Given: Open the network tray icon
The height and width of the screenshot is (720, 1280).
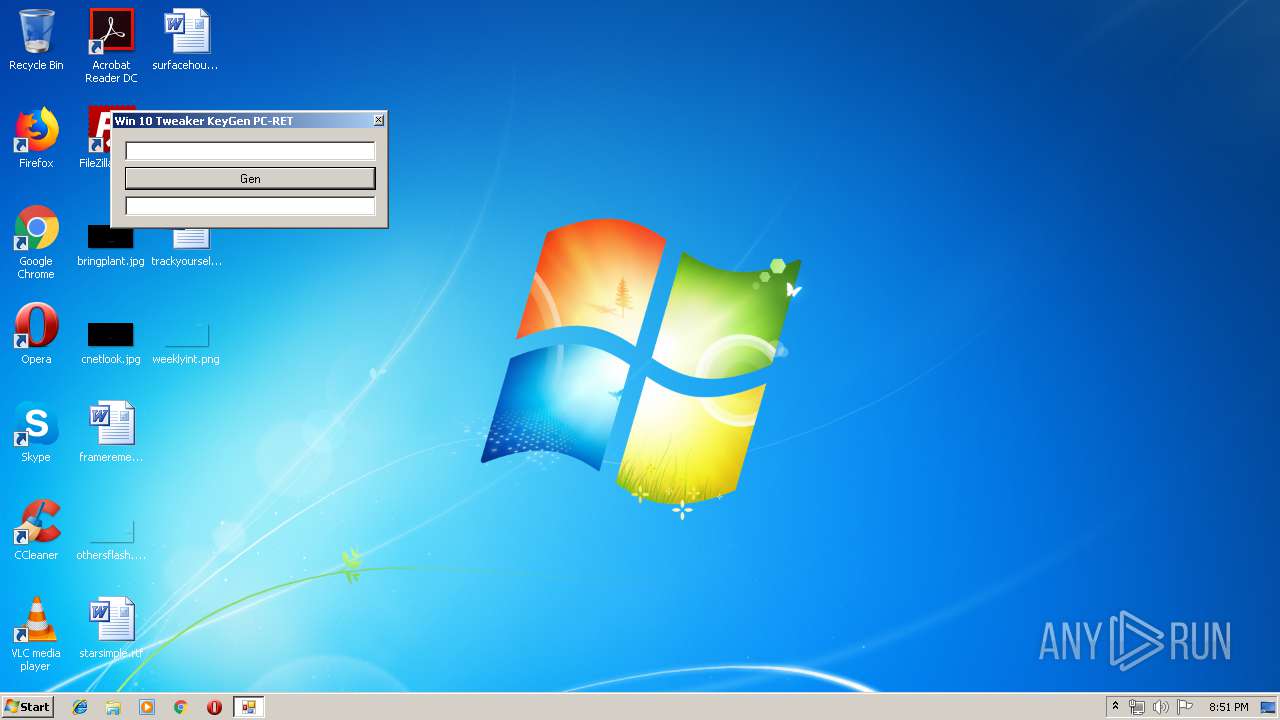Looking at the screenshot, I should 1137,707.
